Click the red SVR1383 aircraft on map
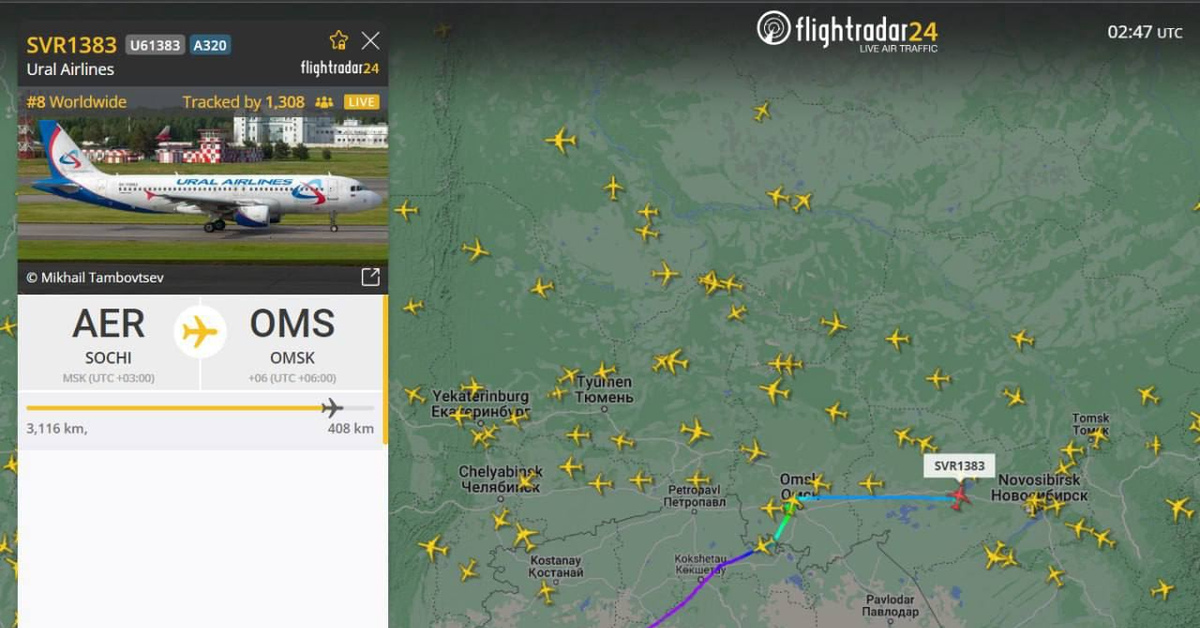1200x628 pixels. click(x=961, y=494)
